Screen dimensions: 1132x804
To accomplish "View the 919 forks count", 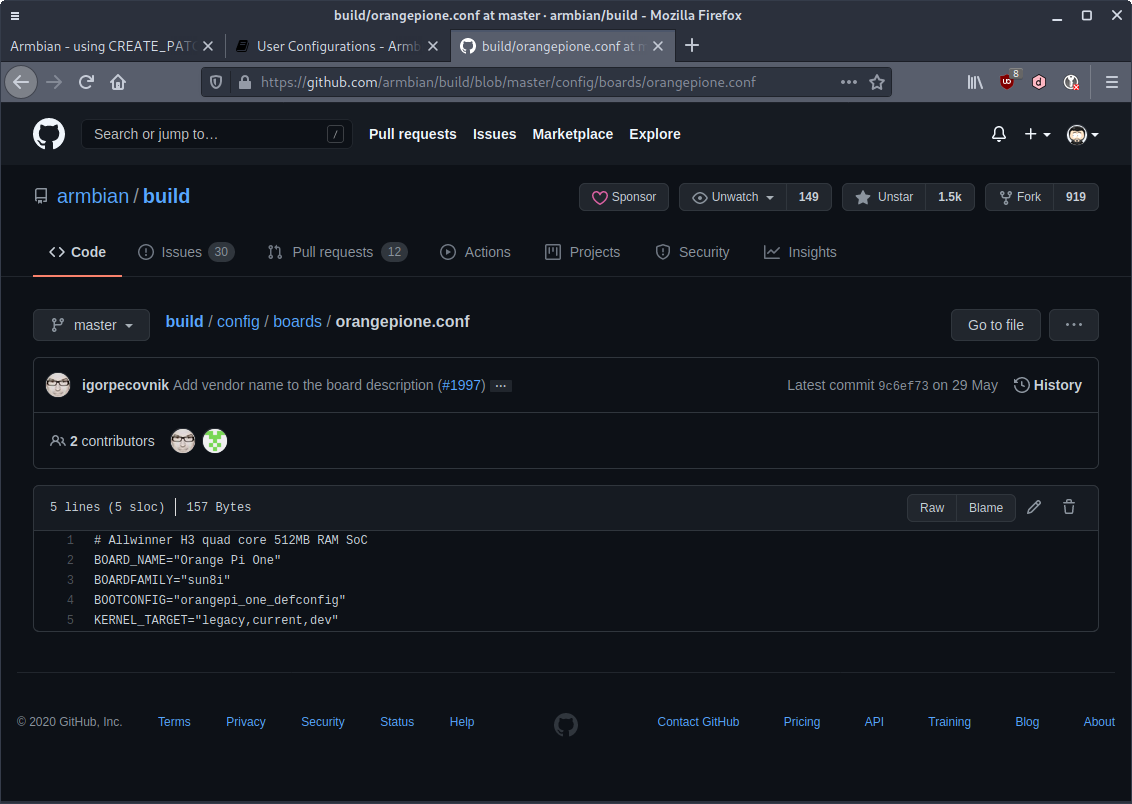I will (1076, 197).
